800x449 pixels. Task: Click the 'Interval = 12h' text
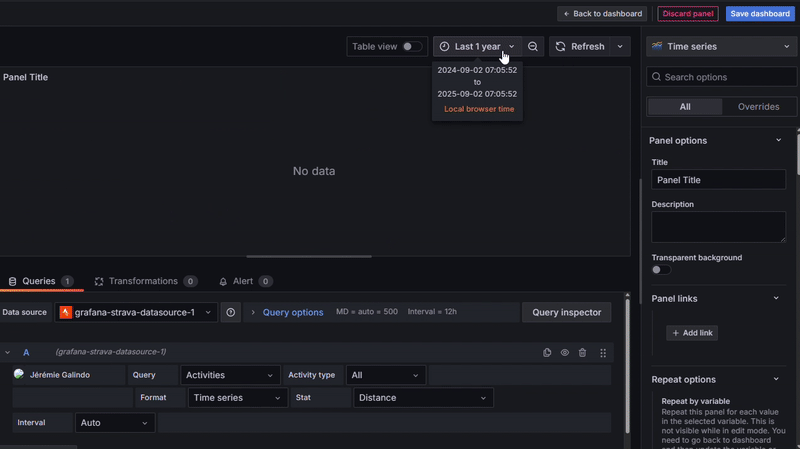pos(432,311)
